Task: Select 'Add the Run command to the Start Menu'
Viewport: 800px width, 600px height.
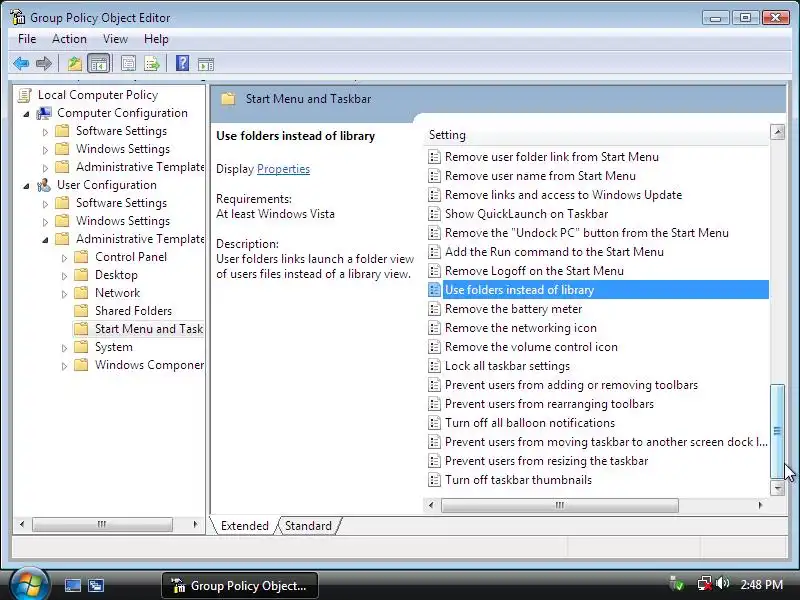Action: click(x=554, y=252)
